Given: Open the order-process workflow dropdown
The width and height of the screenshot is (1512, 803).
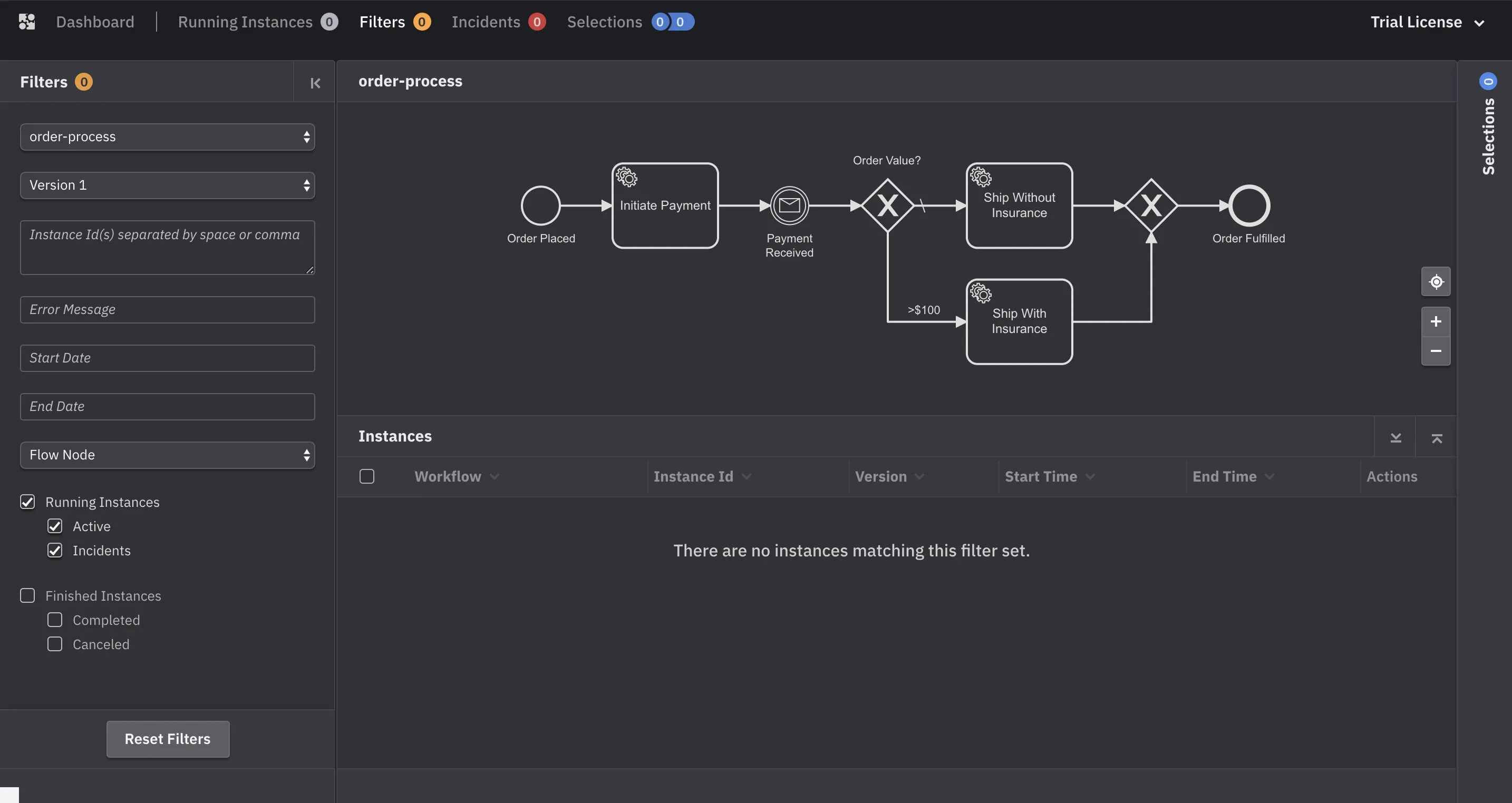Looking at the screenshot, I should (x=167, y=136).
